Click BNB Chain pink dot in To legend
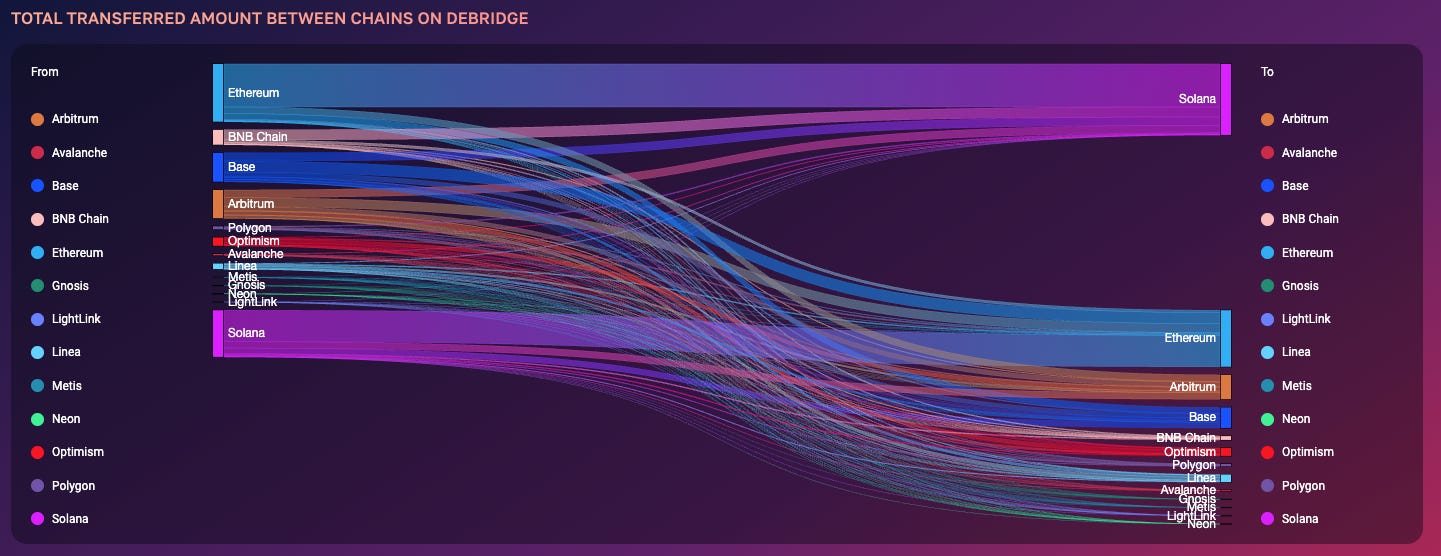This screenshot has width=1441, height=556. tap(1268, 219)
